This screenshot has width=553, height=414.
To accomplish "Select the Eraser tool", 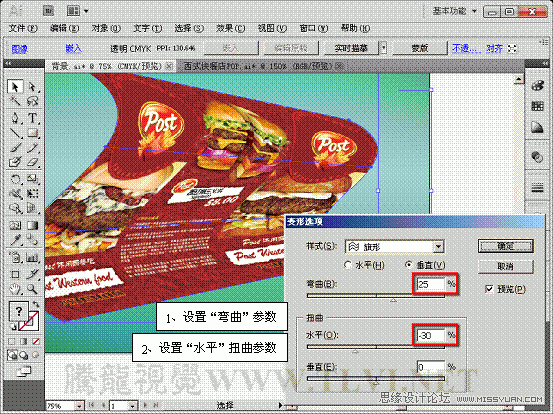I will coord(32,162).
